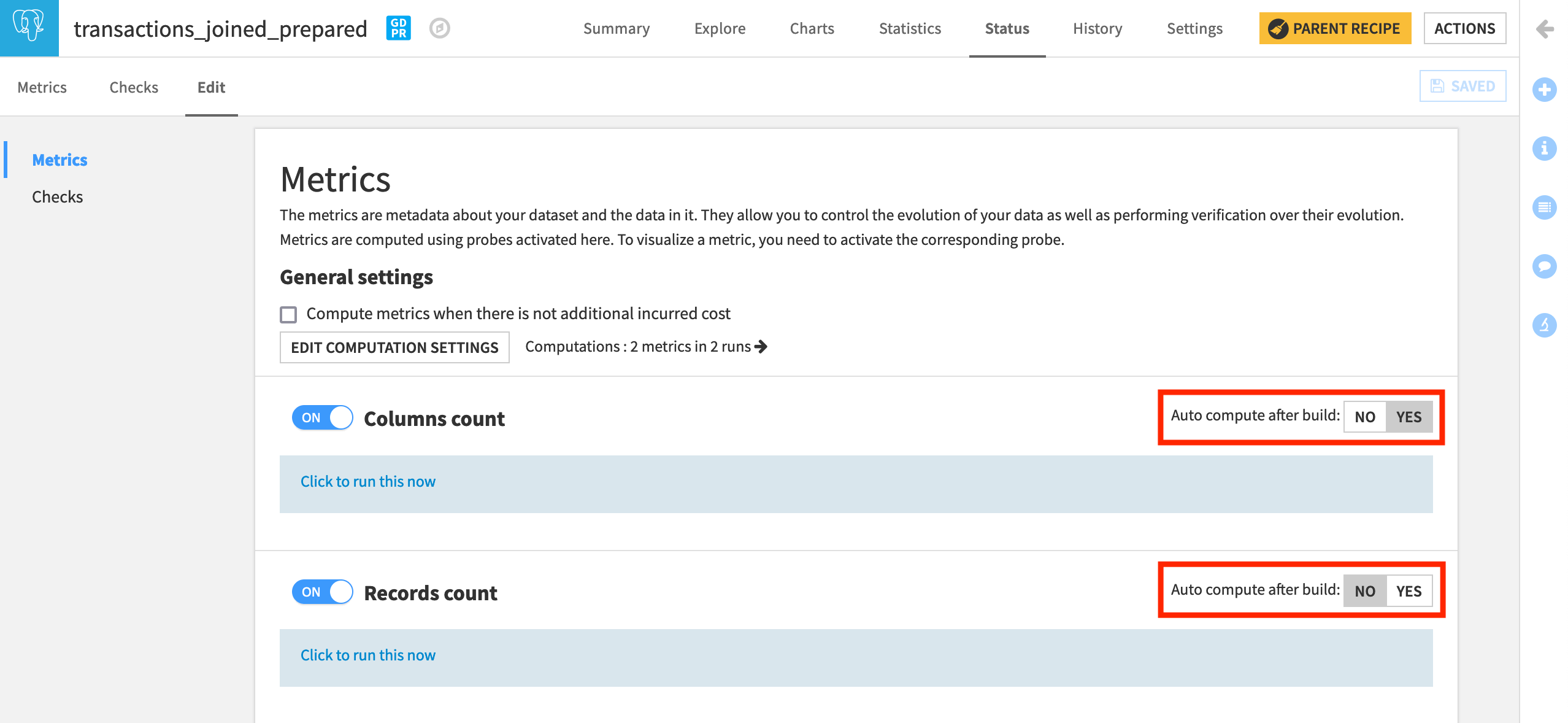Click EDIT COMPUTATION SETTINGS
The width and height of the screenshot is (1568, 723).
pyautogui.click(x=394, y=347)
